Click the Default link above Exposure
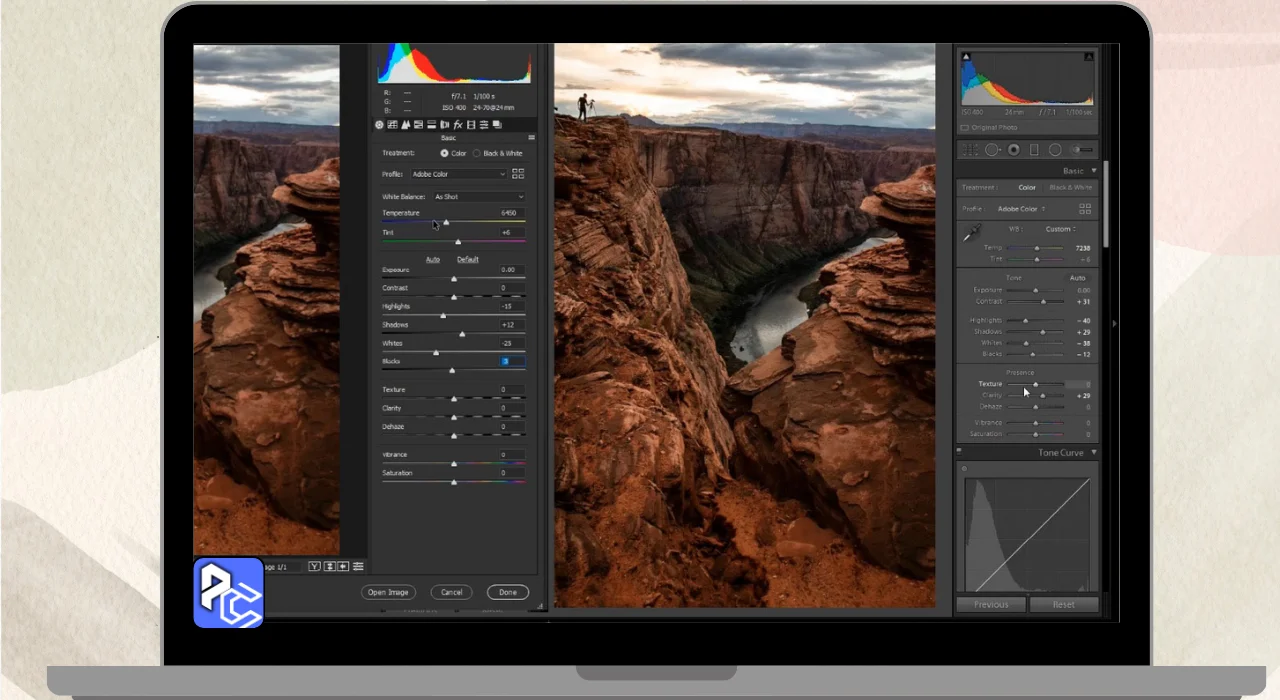Image resolution: width=1280 pixels, height=700 pixels. click(467, 260)
